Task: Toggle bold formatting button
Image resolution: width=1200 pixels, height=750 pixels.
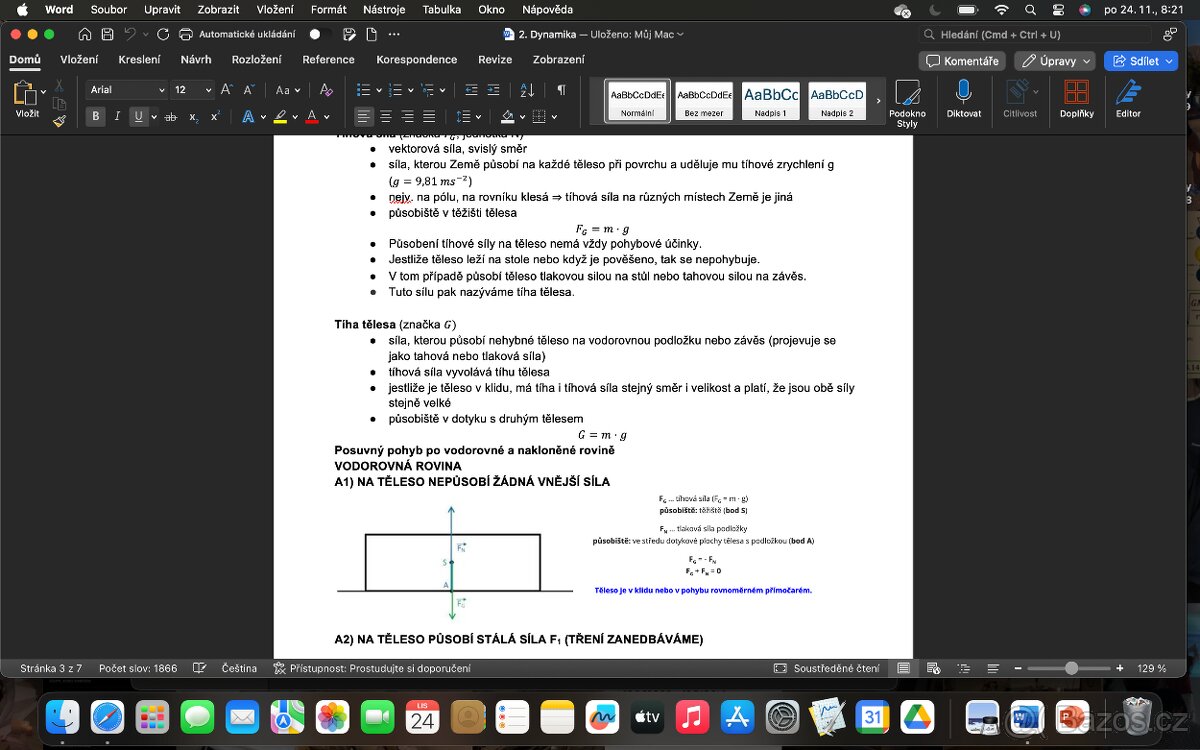Action: pos(96,117)
